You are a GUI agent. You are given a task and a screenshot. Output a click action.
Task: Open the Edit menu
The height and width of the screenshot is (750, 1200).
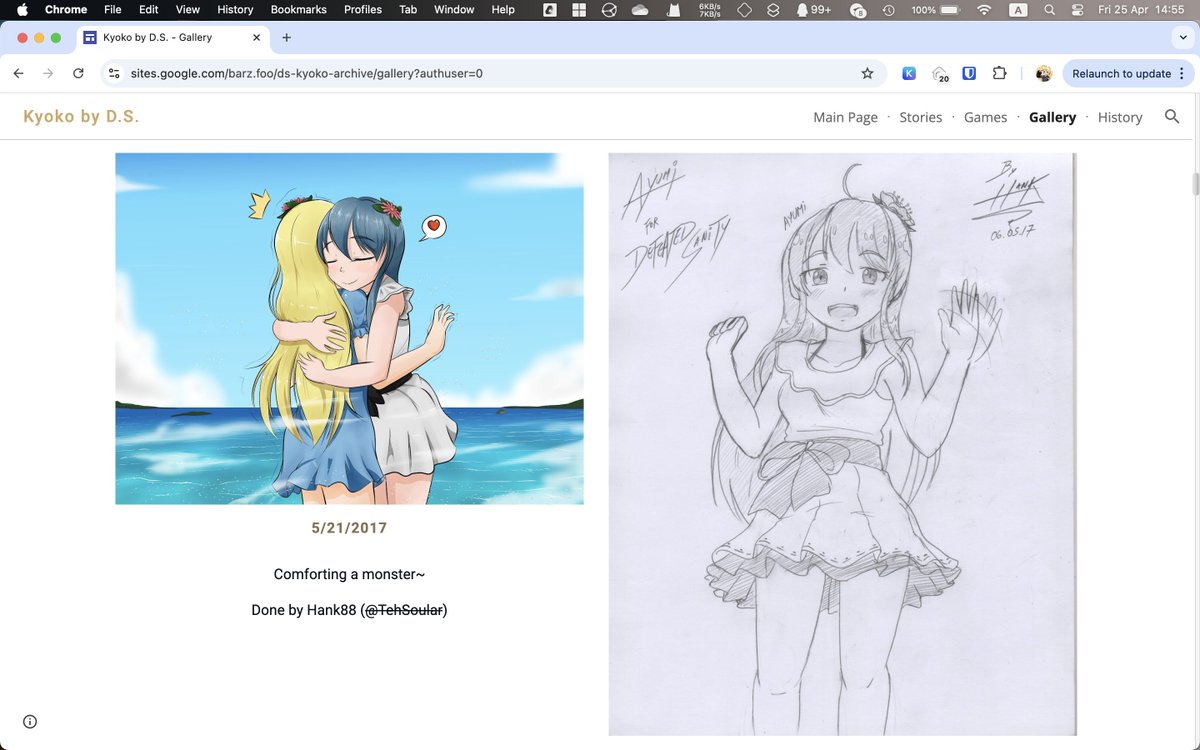148,9
